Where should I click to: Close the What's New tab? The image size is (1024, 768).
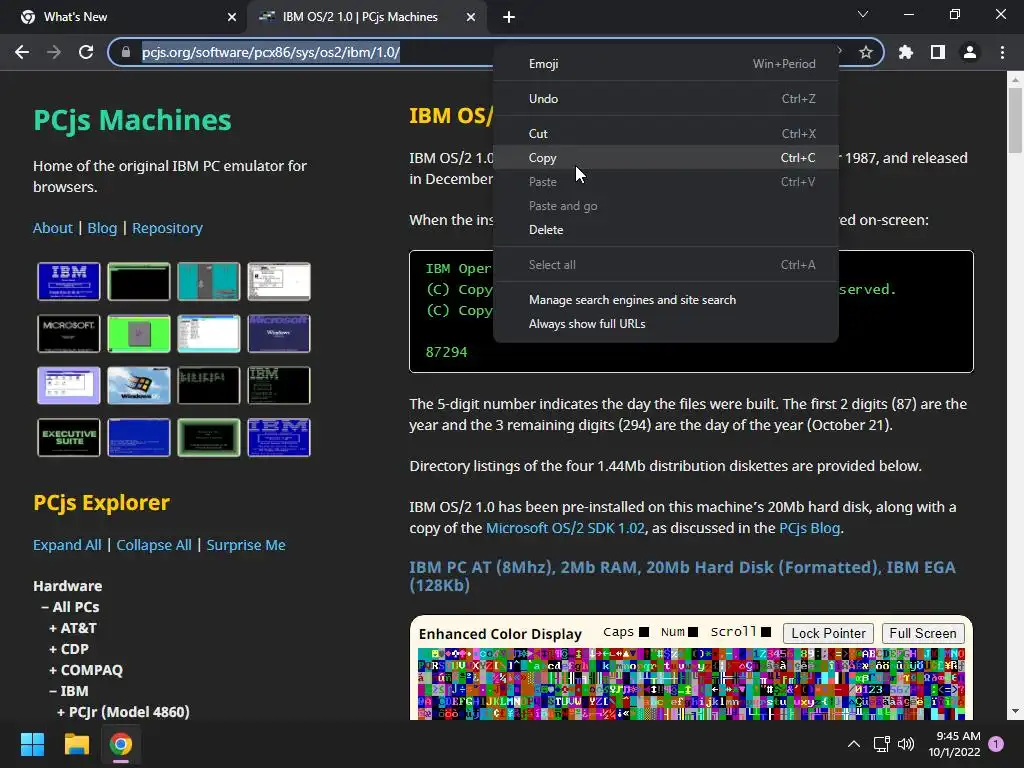pos(232,17)
